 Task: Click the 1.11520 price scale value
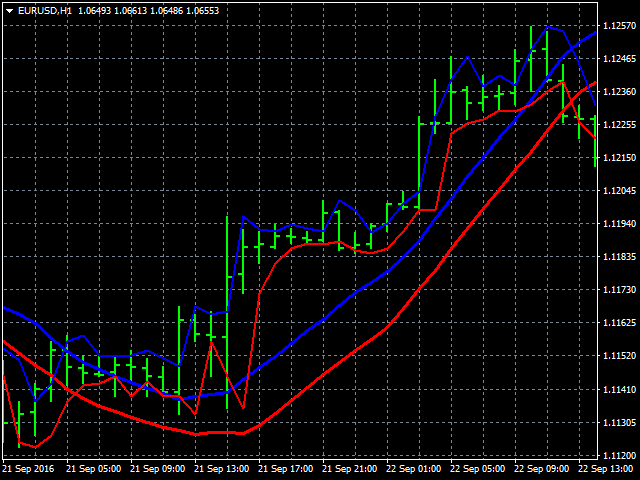pos(619,356)
